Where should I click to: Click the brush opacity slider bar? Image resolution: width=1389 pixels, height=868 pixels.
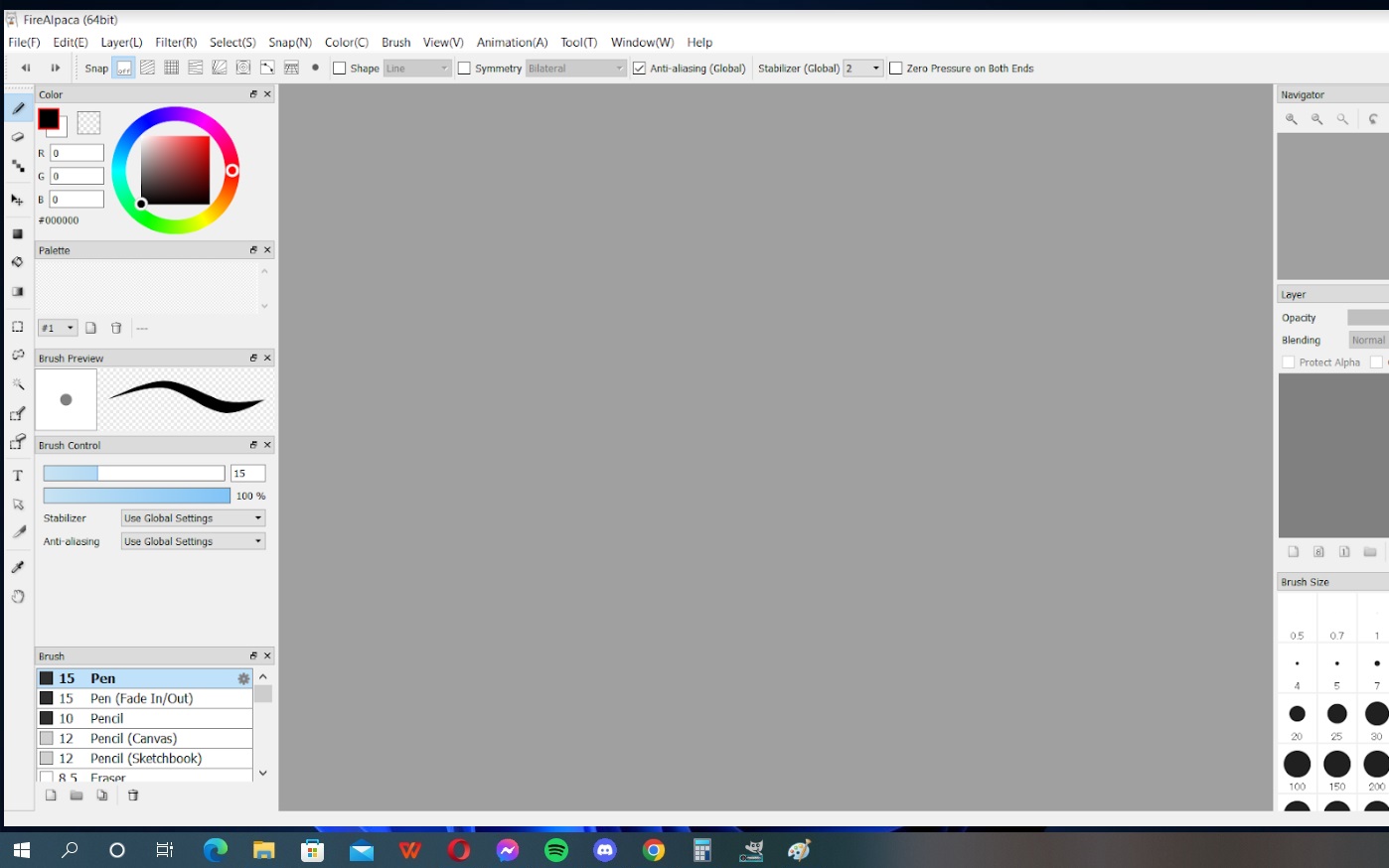136,496
